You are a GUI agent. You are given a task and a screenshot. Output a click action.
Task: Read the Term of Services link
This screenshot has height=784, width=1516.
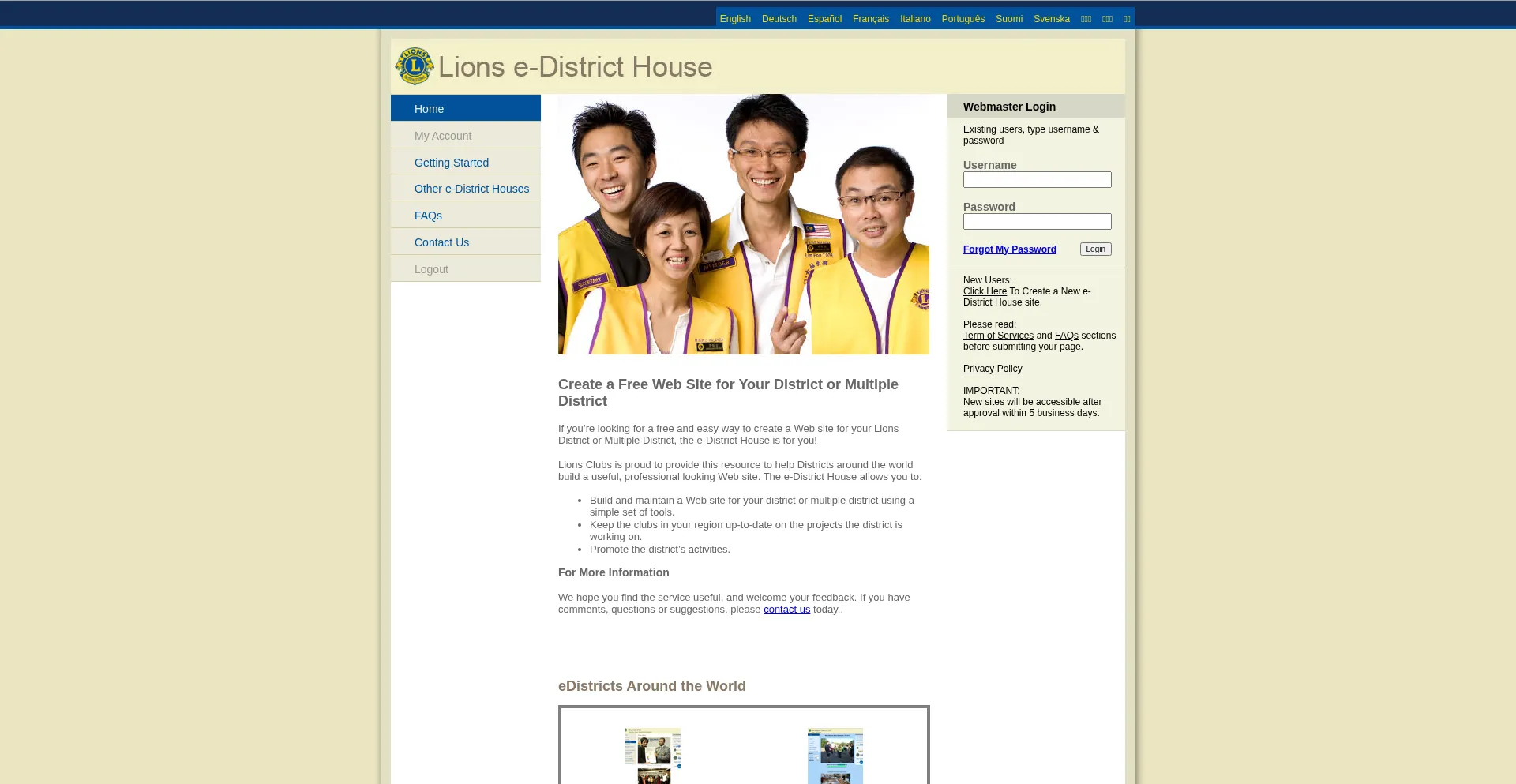[x=998, y=336]
